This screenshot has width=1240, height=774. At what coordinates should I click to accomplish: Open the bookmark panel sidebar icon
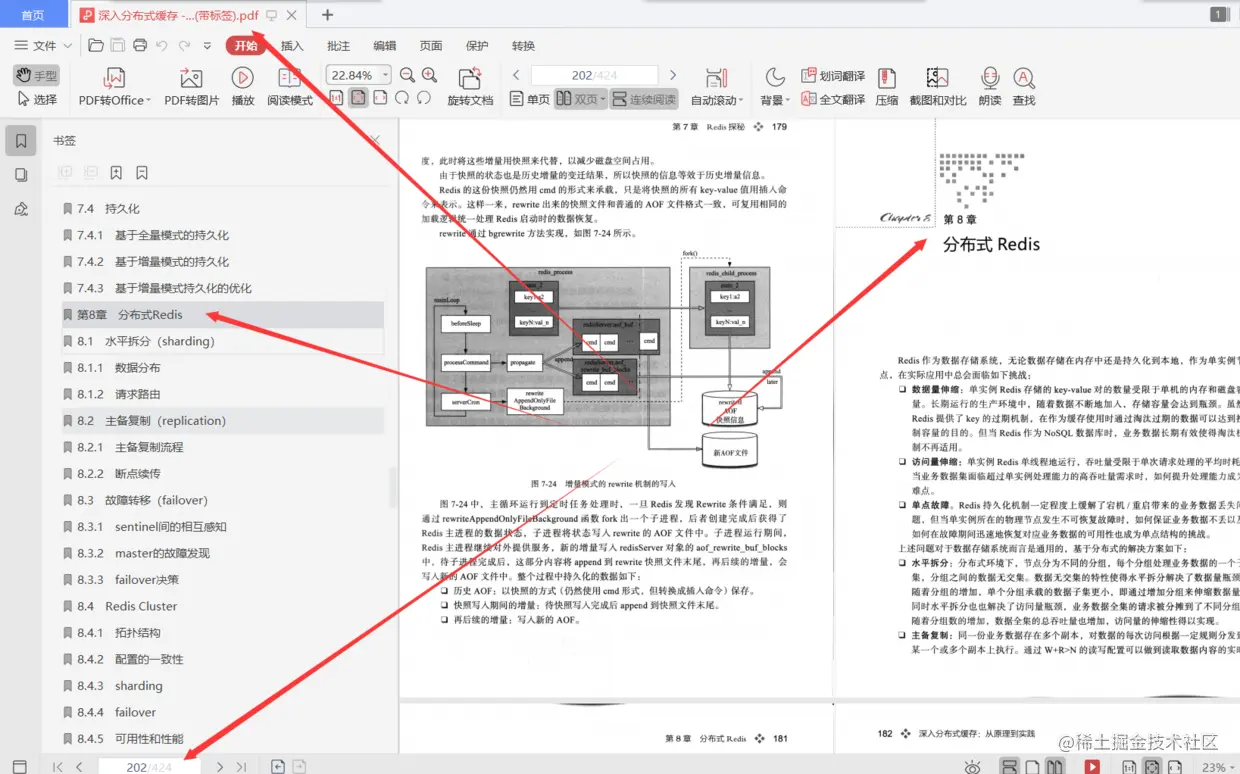(x=21, y=141)
